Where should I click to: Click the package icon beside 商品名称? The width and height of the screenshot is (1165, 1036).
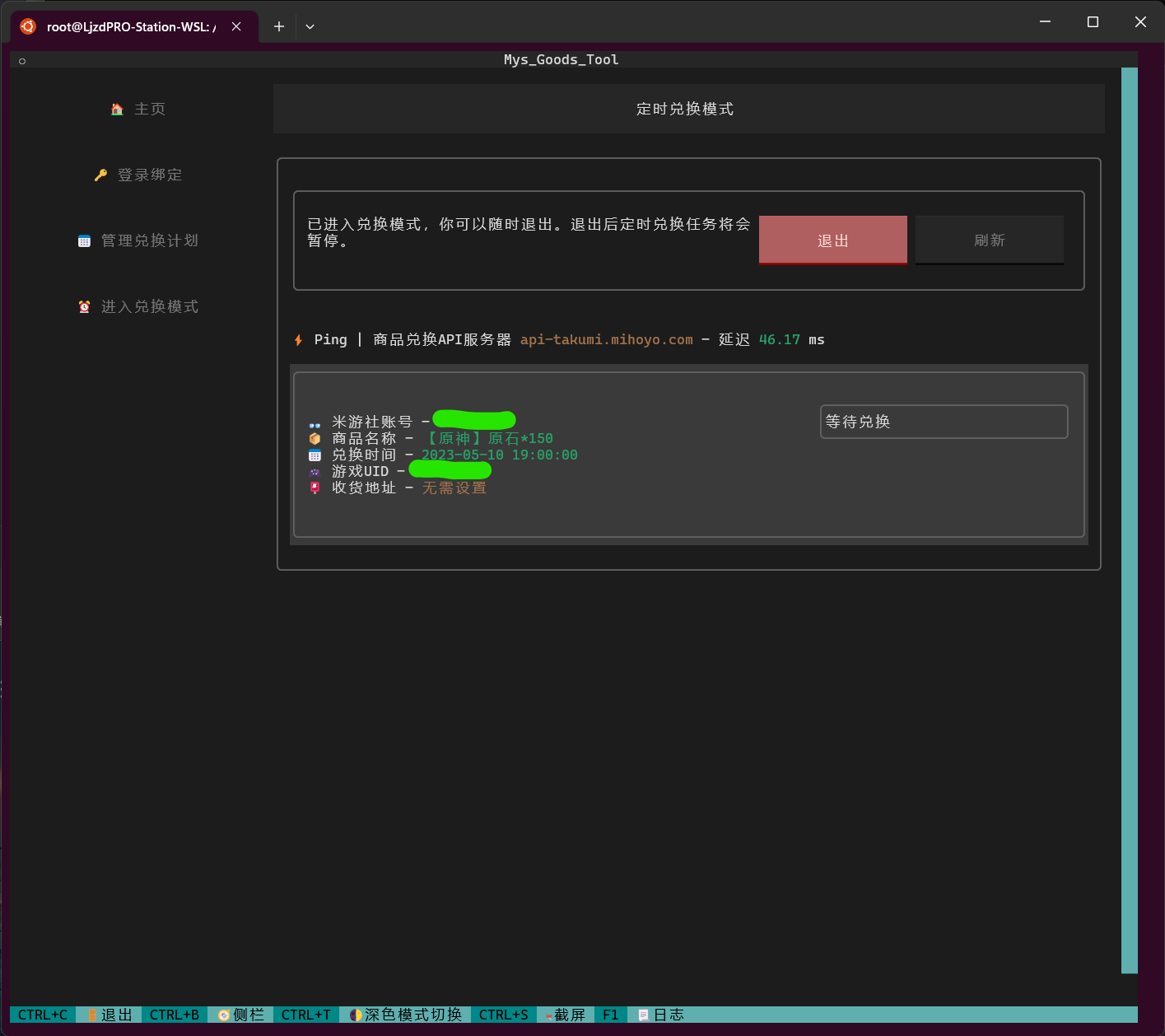coord(314,438)
